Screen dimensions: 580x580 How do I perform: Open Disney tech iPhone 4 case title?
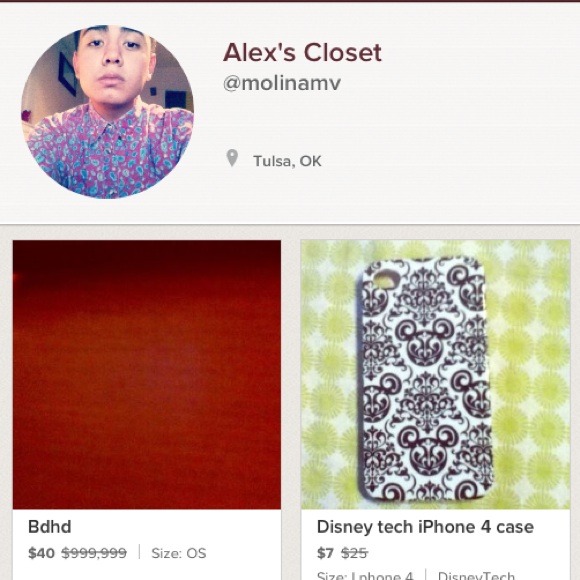(x=425, y=527)
